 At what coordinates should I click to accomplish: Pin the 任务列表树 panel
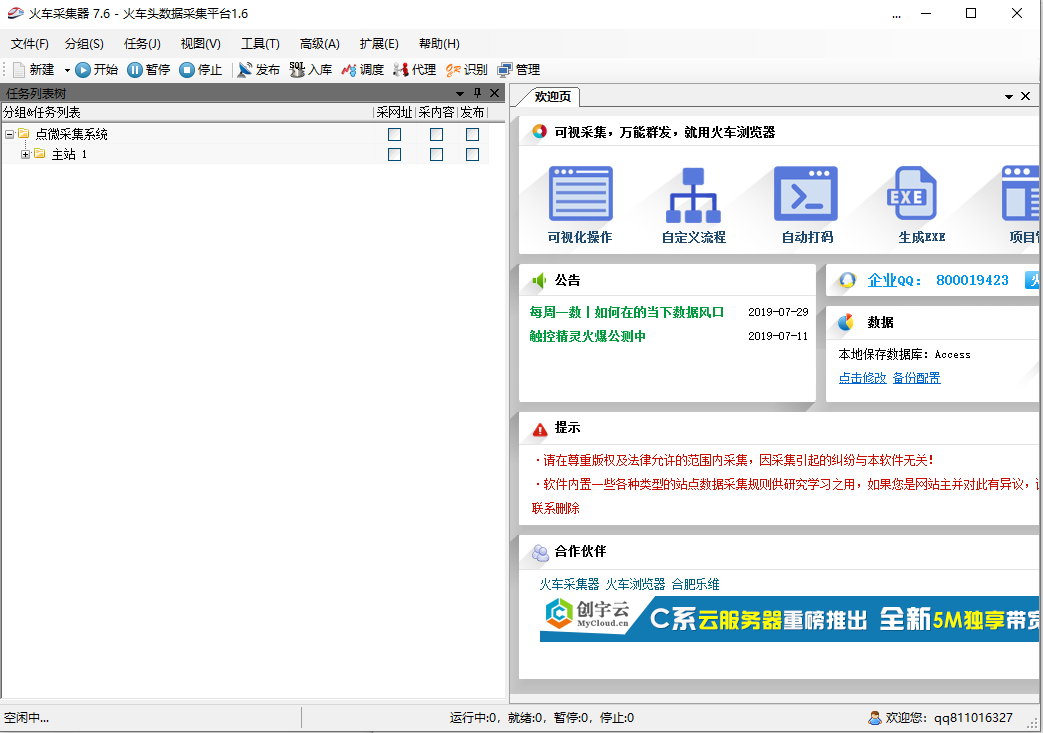[x=477, y=93]
